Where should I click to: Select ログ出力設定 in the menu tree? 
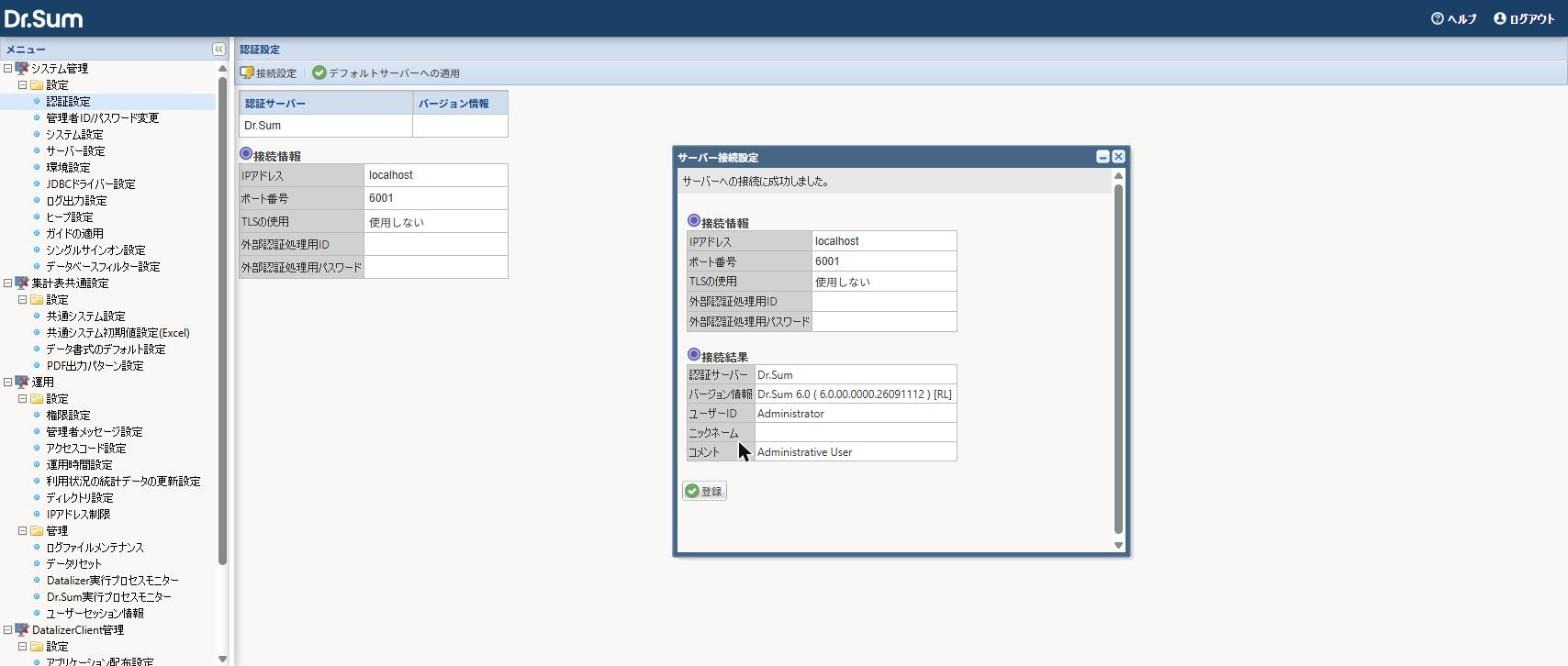(76, 201)
